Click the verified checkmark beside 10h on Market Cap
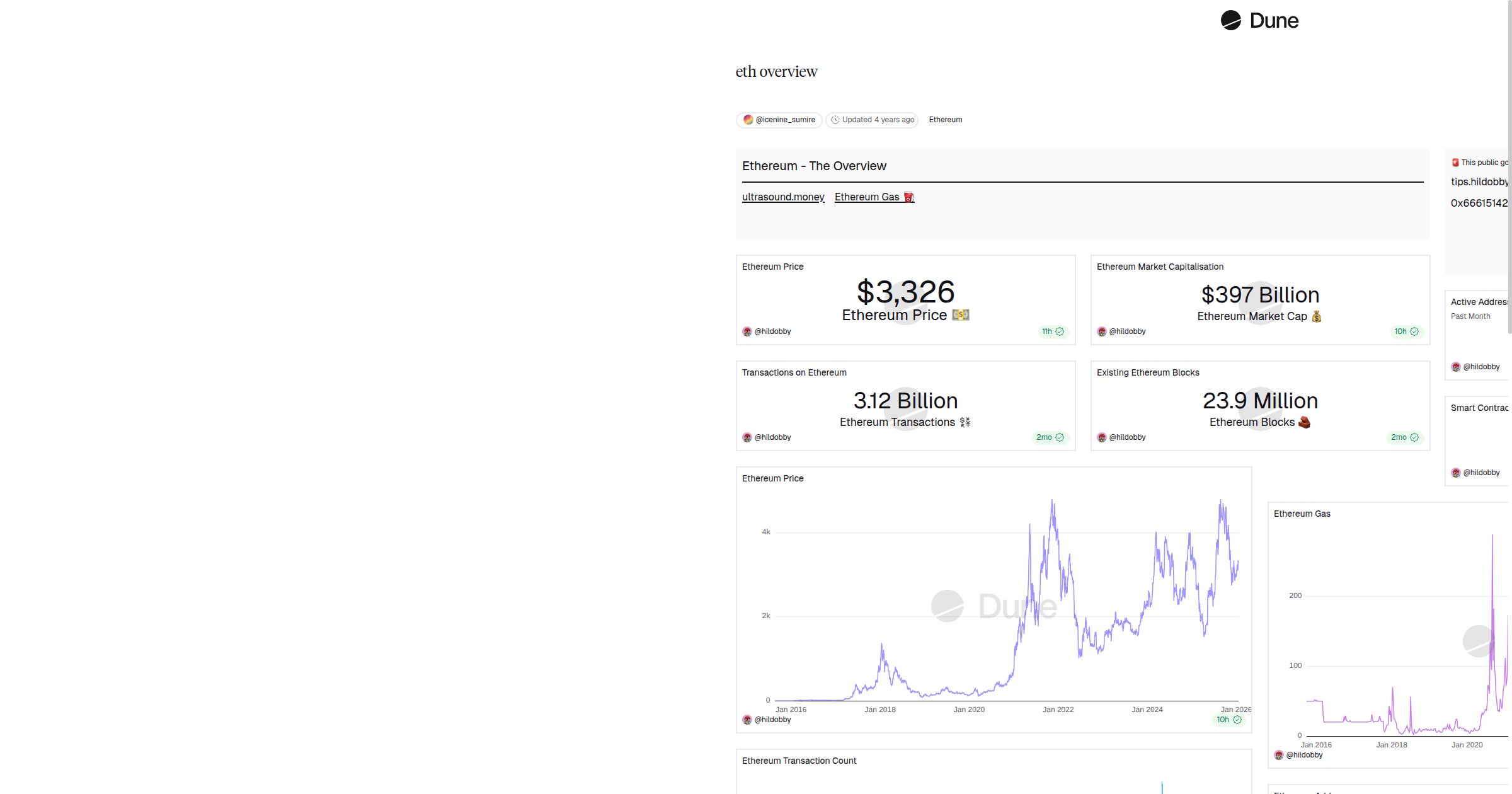 [x=1413, y=331]
